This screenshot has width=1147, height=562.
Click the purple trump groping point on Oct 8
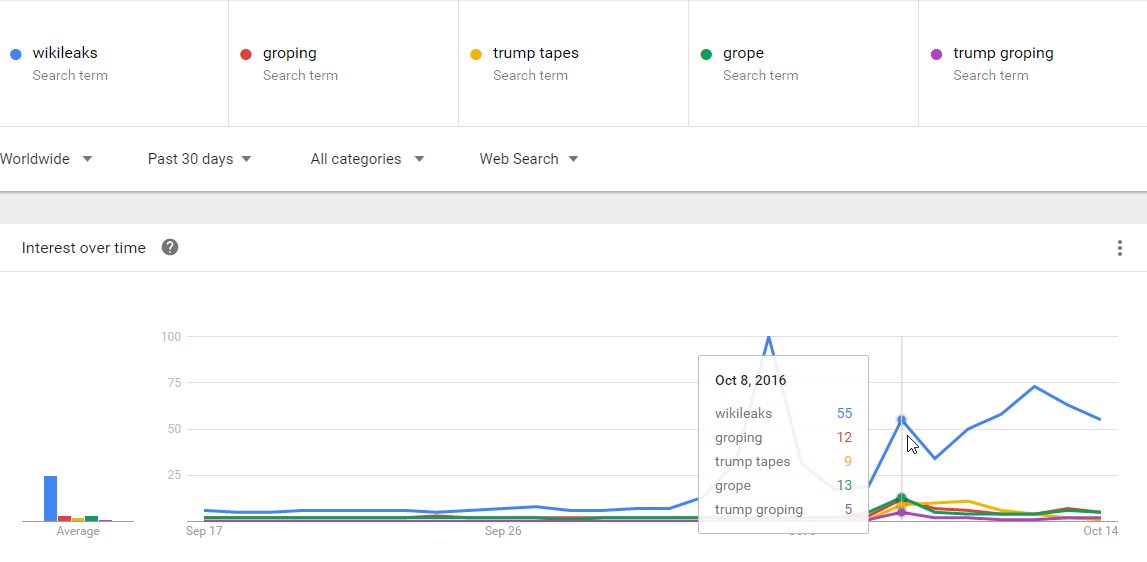[901, 512]
